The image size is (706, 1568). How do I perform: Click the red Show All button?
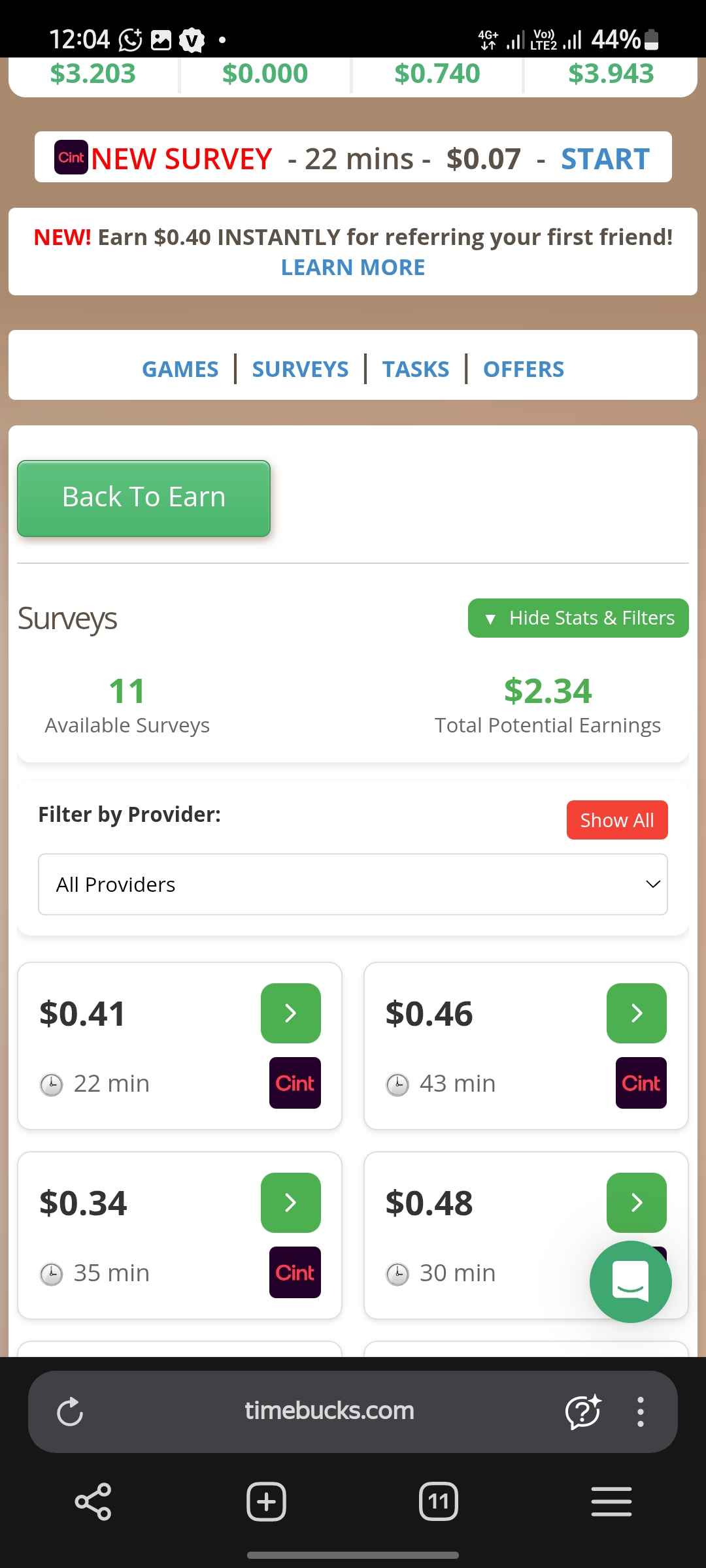pos(617,820)
